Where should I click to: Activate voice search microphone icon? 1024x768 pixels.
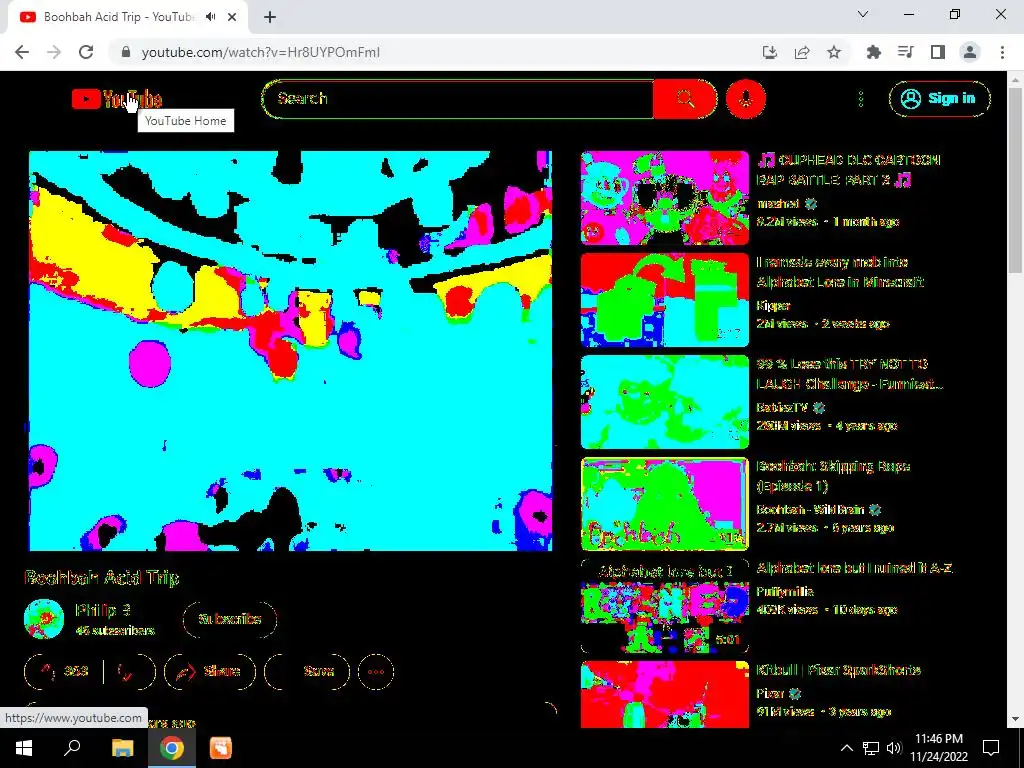pyautogui.click(x=746, y=99)
